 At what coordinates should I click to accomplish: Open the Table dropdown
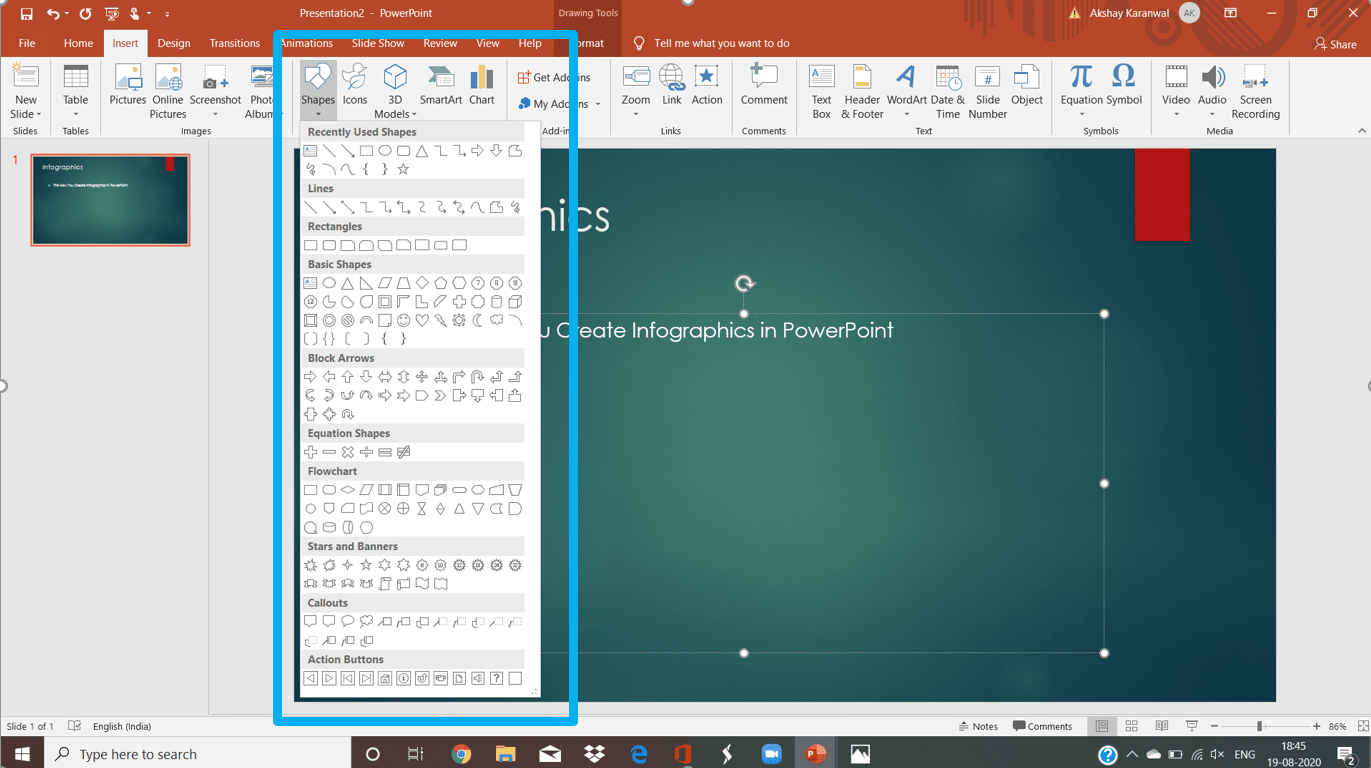[76, 92]
